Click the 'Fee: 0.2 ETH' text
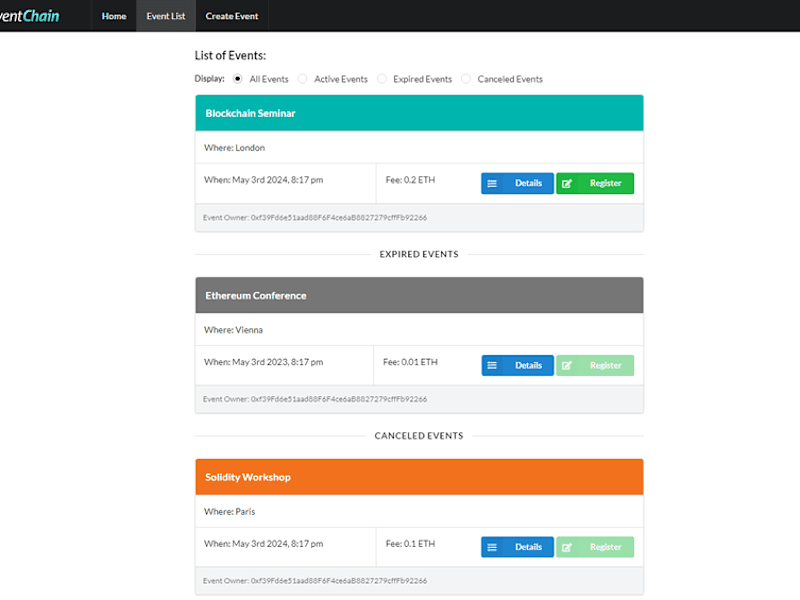Viewport: 800px width, 600px height. tap(410, 180)
